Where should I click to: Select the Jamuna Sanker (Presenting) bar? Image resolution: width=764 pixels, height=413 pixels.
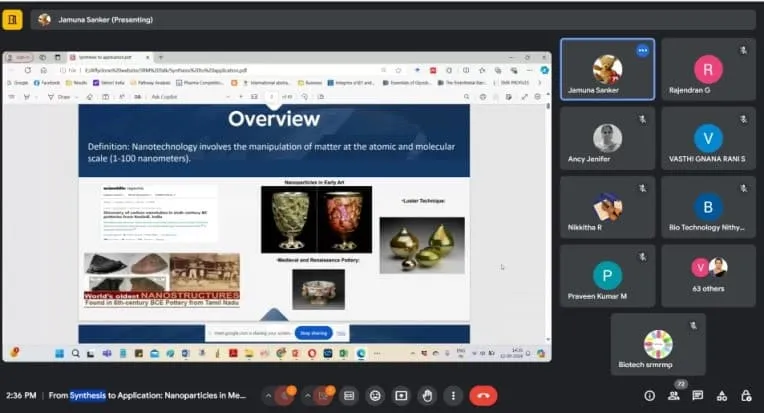(393, 19)
